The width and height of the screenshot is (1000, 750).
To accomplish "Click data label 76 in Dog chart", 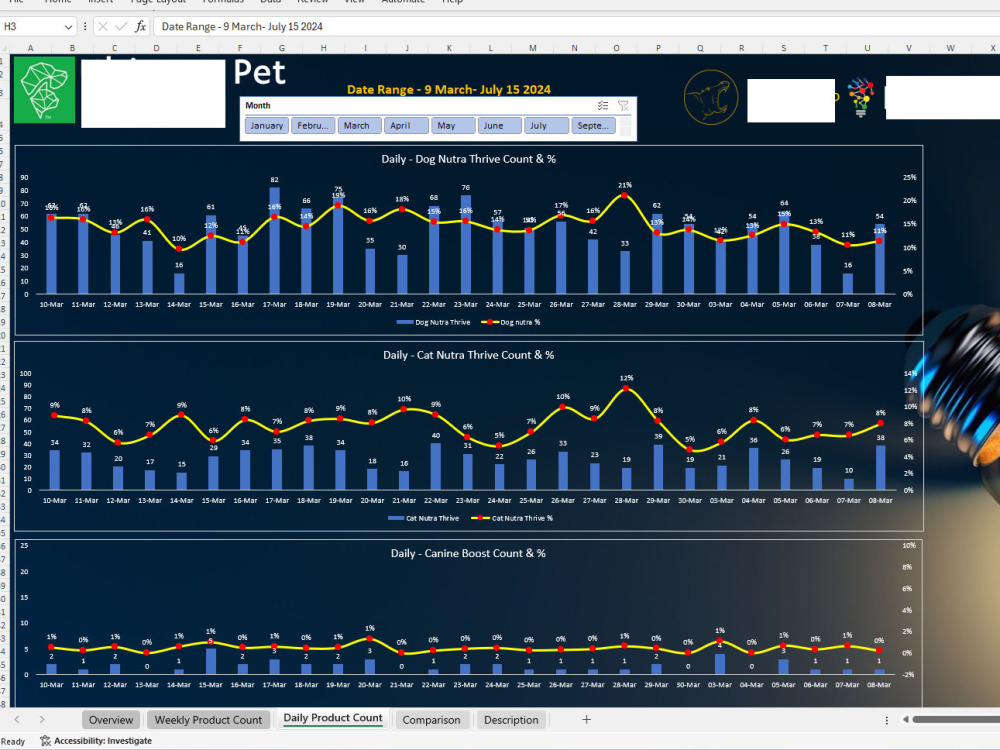I will pyautogui.click(x=466, y=188).
